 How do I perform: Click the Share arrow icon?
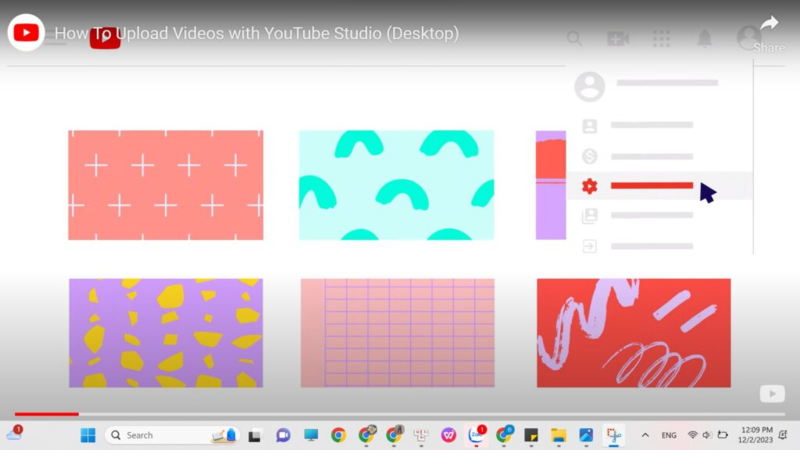point(768,24)
